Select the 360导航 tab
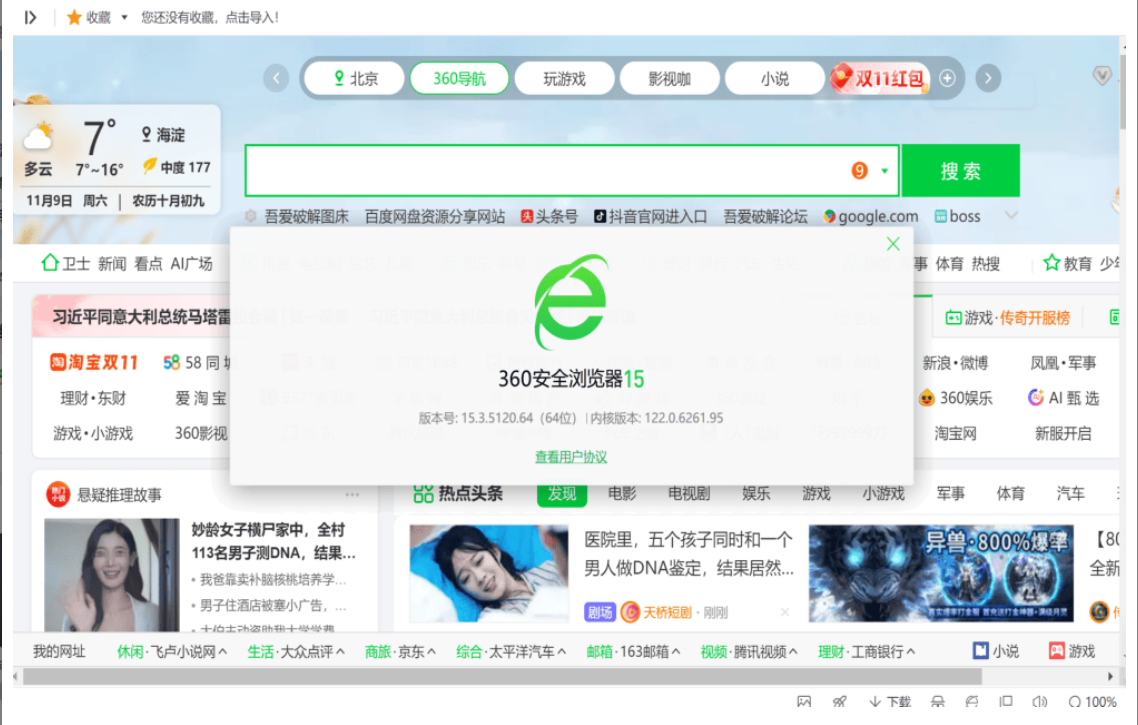 coord(459,78)
